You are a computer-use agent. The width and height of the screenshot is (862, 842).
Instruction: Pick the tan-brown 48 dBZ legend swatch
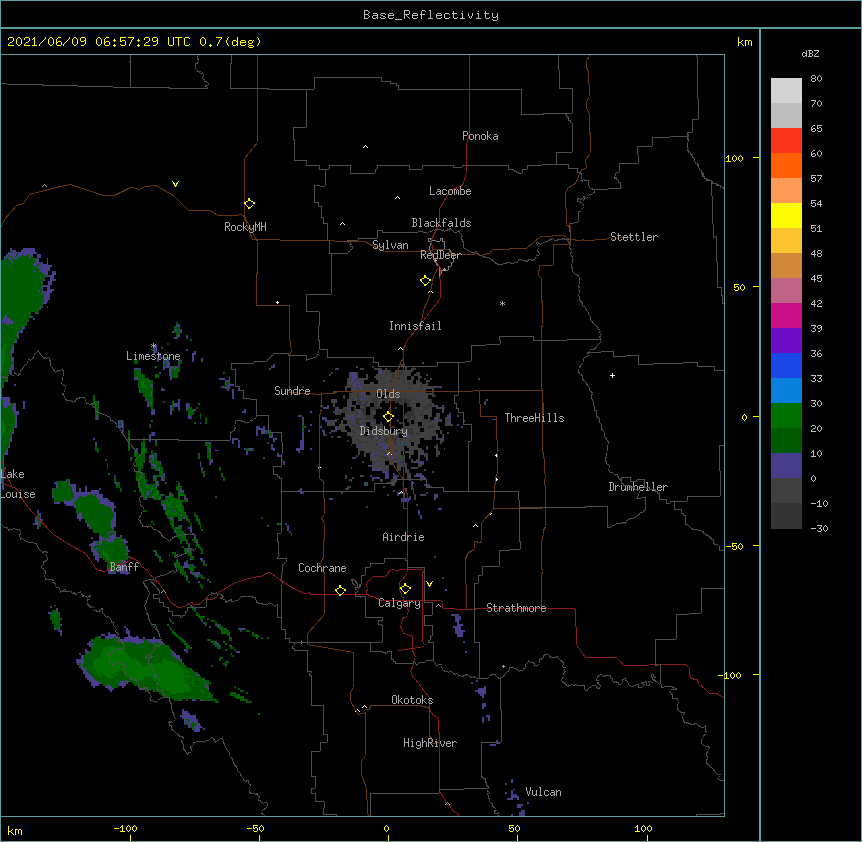(x=786, y=265)
